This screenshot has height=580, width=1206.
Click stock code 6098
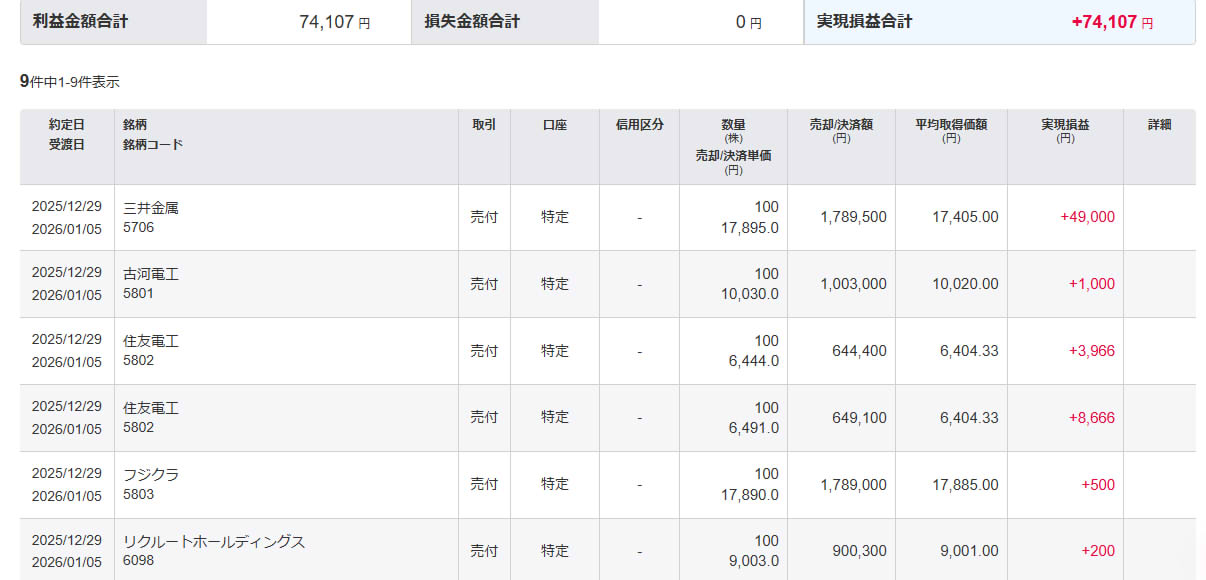pos(138,562)
